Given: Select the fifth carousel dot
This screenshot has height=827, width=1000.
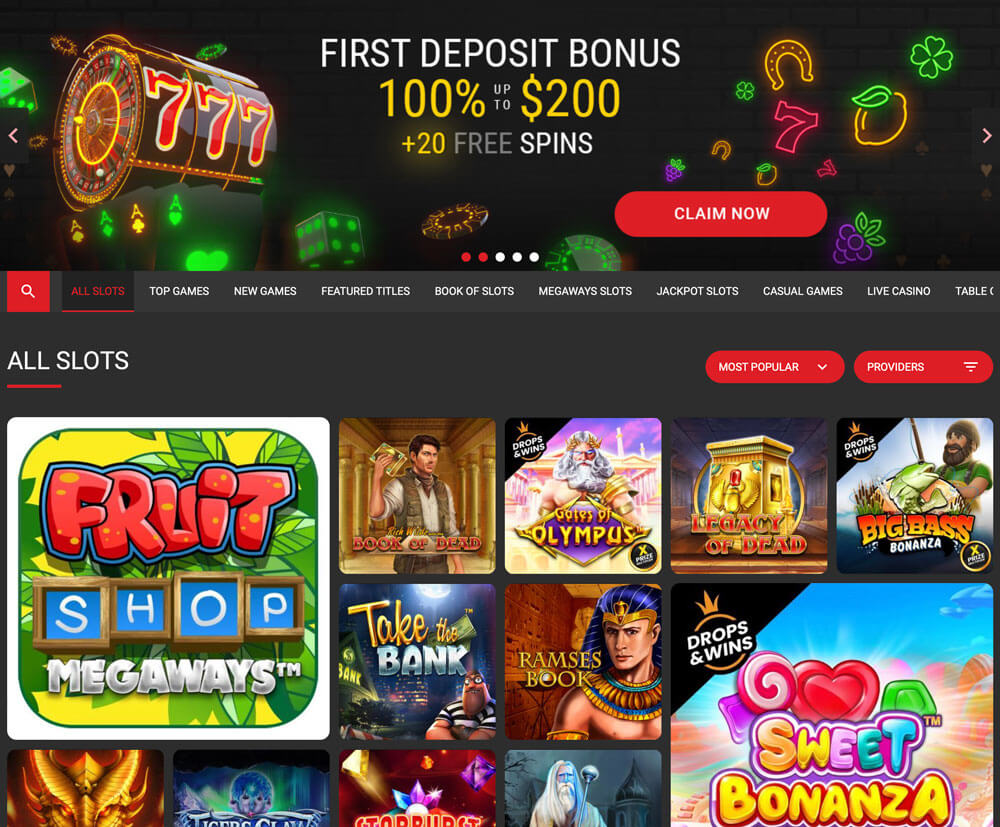Looking at the screenshot, I should 534,257.
